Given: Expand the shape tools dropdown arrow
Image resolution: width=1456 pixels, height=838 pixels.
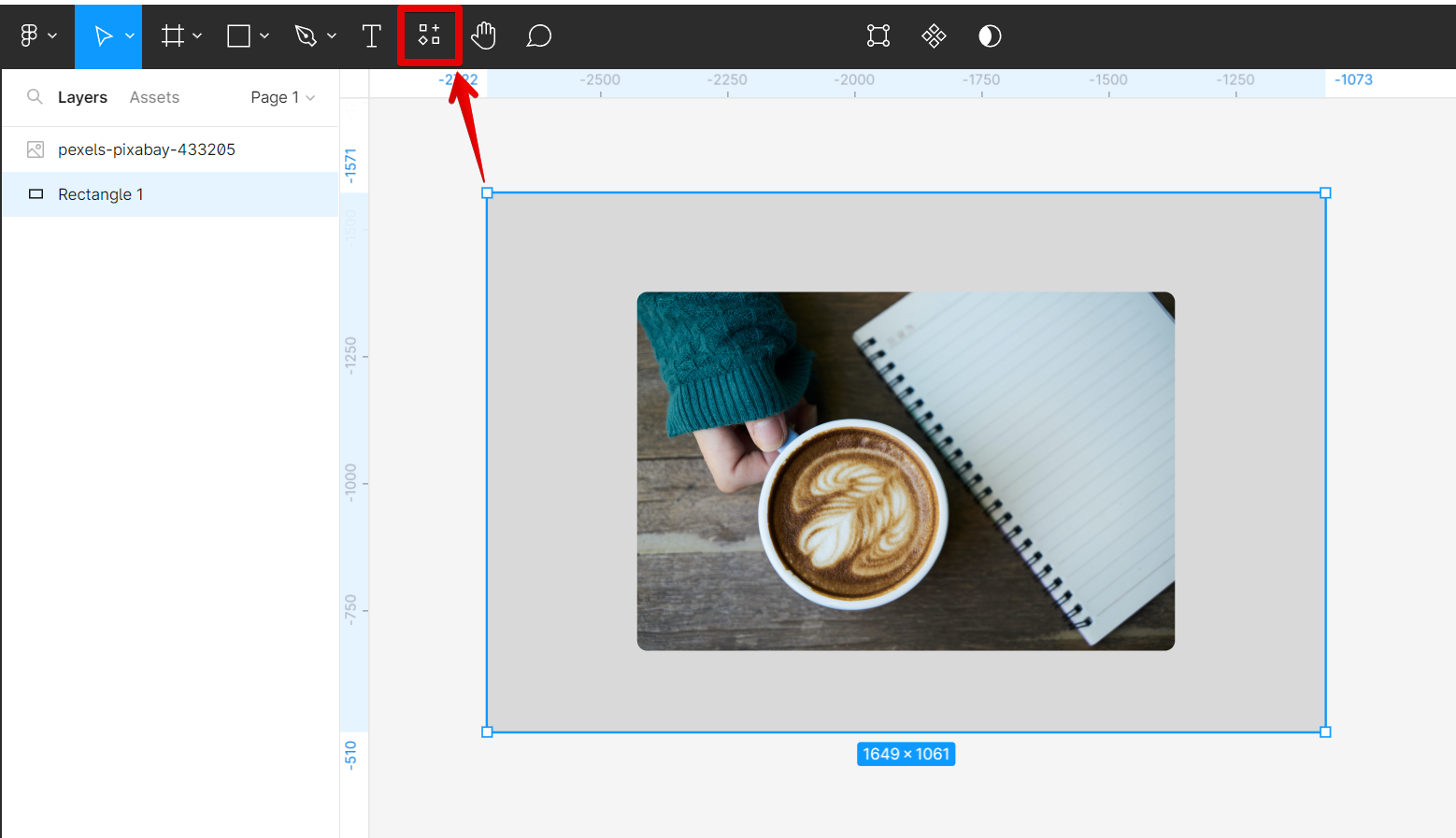Looking at the screenshot, I should [x=264, y=36].
